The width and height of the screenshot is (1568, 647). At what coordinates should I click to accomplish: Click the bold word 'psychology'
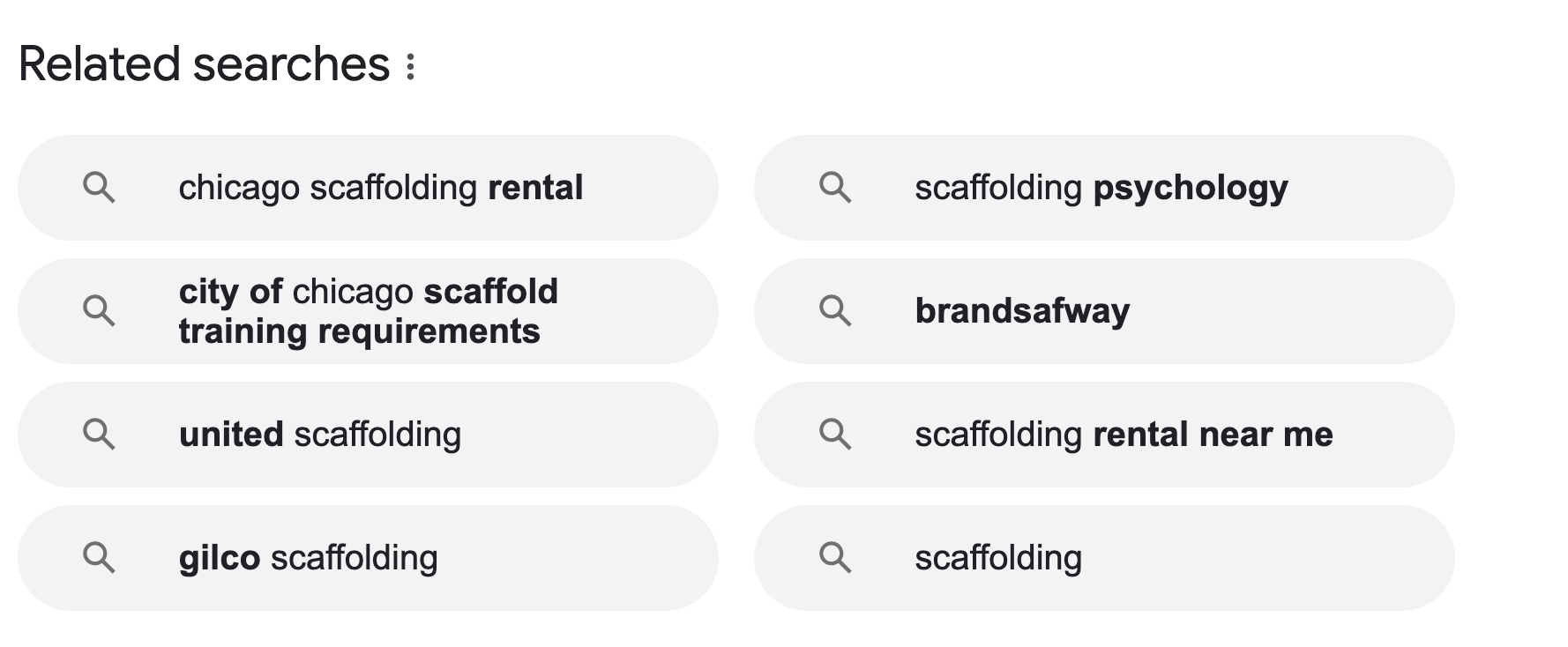coord(1190,188)
